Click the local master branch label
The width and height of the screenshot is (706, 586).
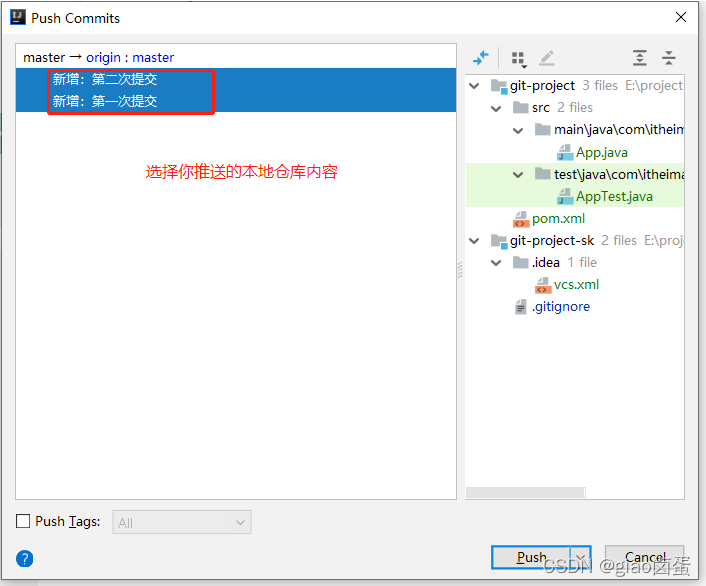pyautogui.click(x=44, y=58)
